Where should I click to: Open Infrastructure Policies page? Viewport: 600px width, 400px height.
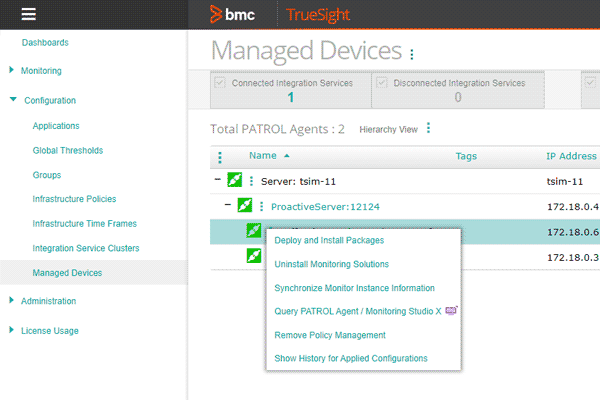point(74,199)
